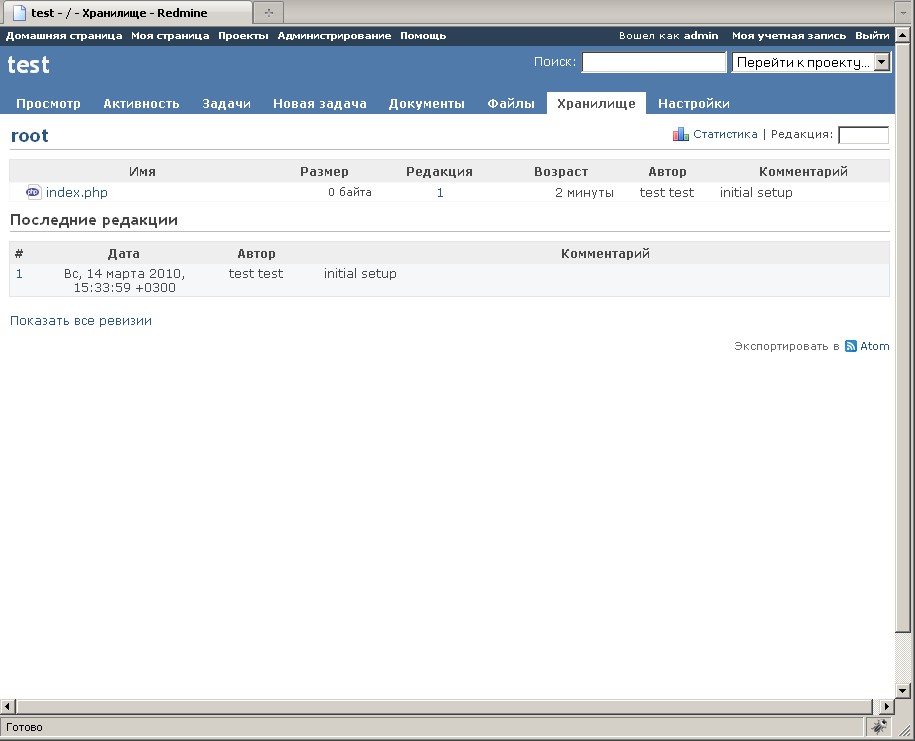This screenshot has height=741, width=915.
Task: Go to the Новая задача tab
Action: pos(320,104)
